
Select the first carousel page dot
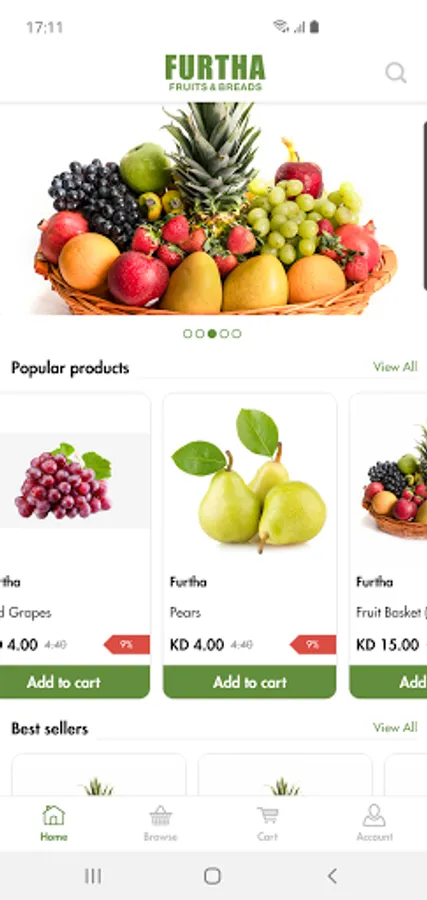(x=188, y=333)
